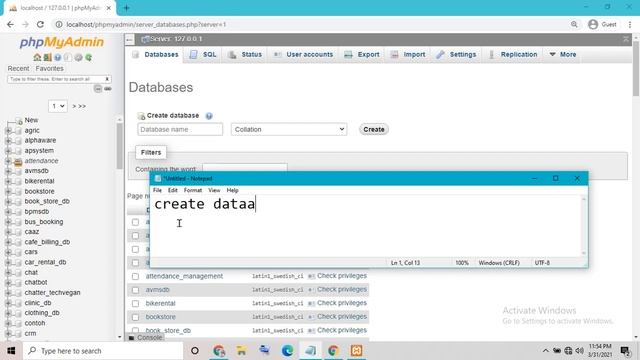This screenshot has height=360, width=640.
Task: Click browser reload page icon
Action: tap(40, 24)
